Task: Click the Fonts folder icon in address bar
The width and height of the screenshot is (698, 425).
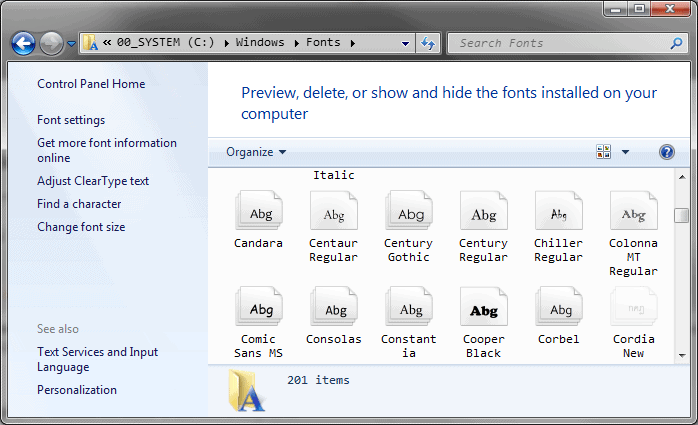Action: click(x=91, y=43)
